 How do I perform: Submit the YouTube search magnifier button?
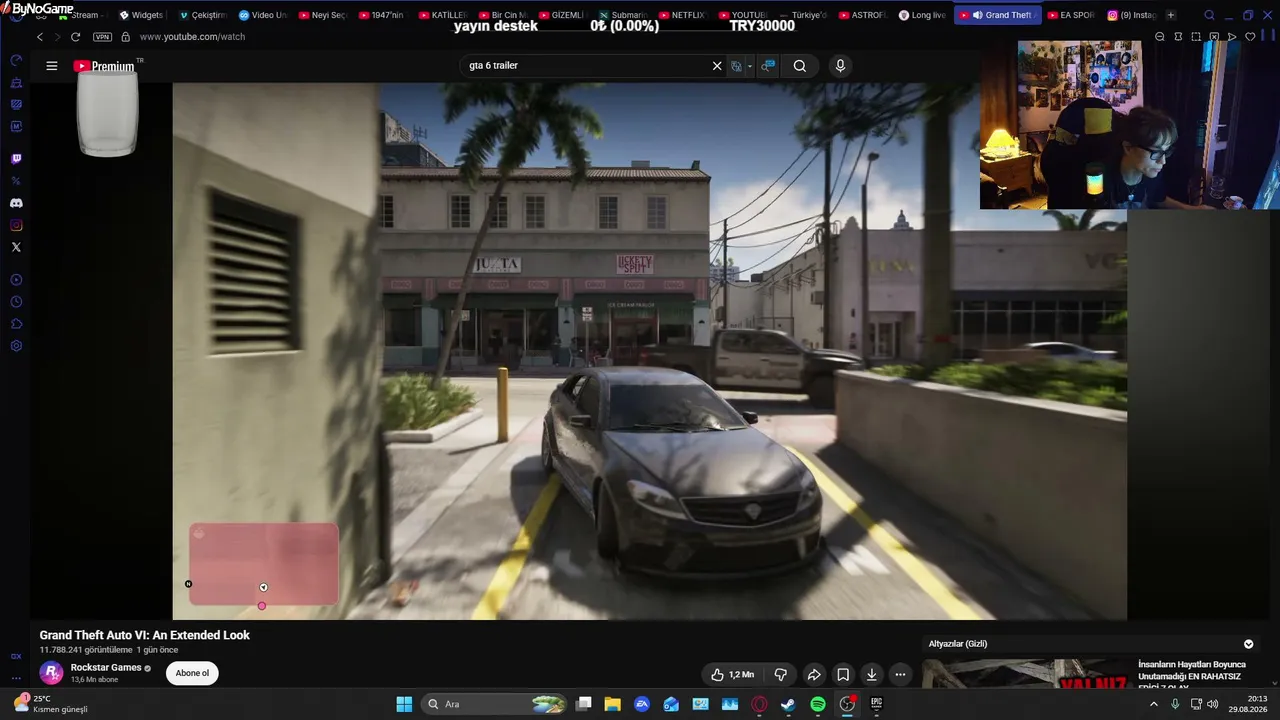(800, 66)
